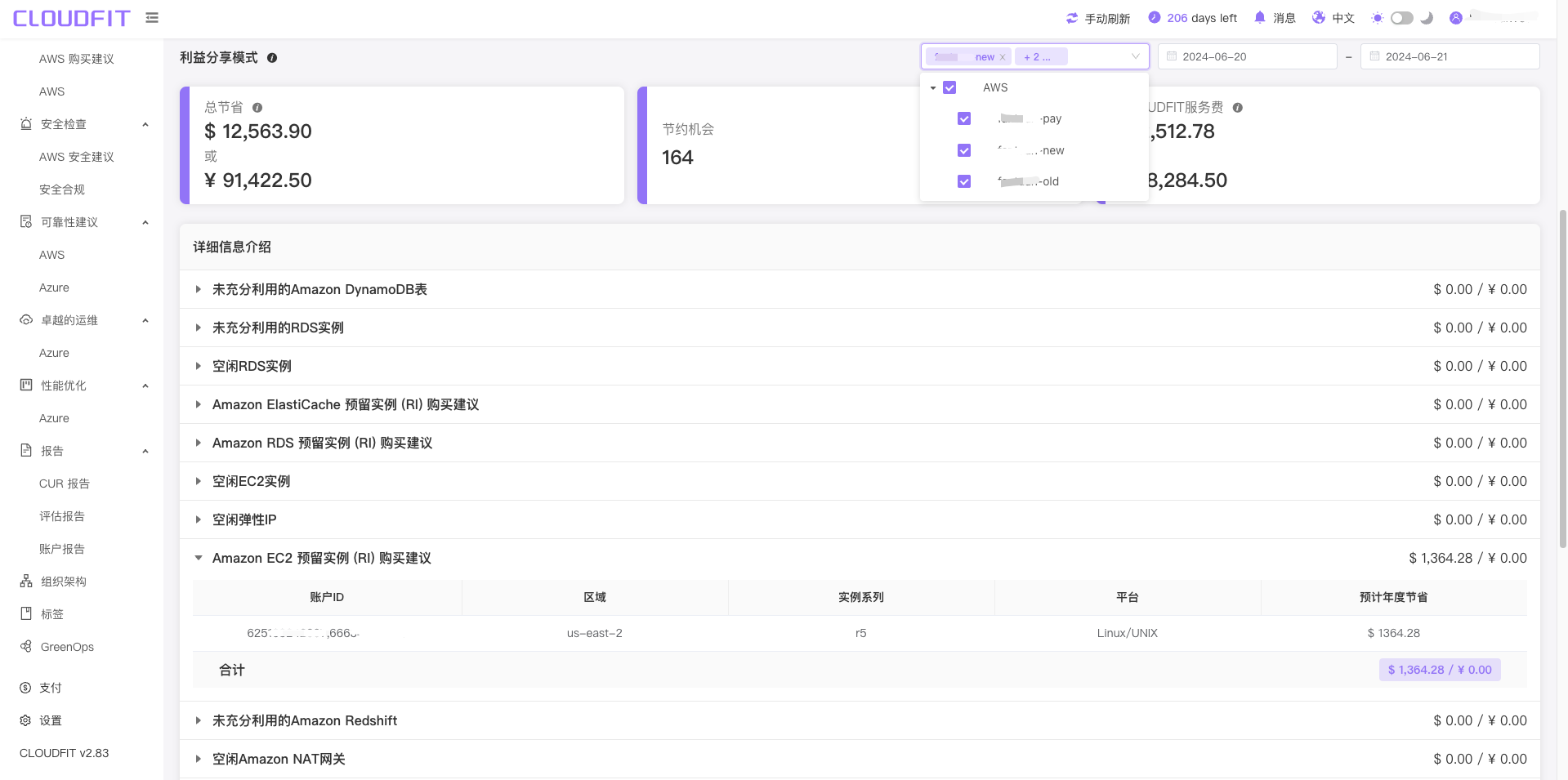Image resolution: width=1568 pixels, height=780 pixels.
Task: Toggle the dark mode switch
Action: click(x=1402, y=18)
